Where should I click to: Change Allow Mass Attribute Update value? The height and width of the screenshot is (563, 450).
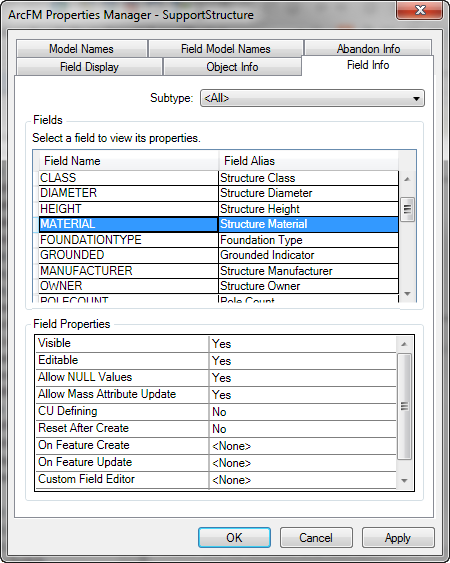pos(302,395)
